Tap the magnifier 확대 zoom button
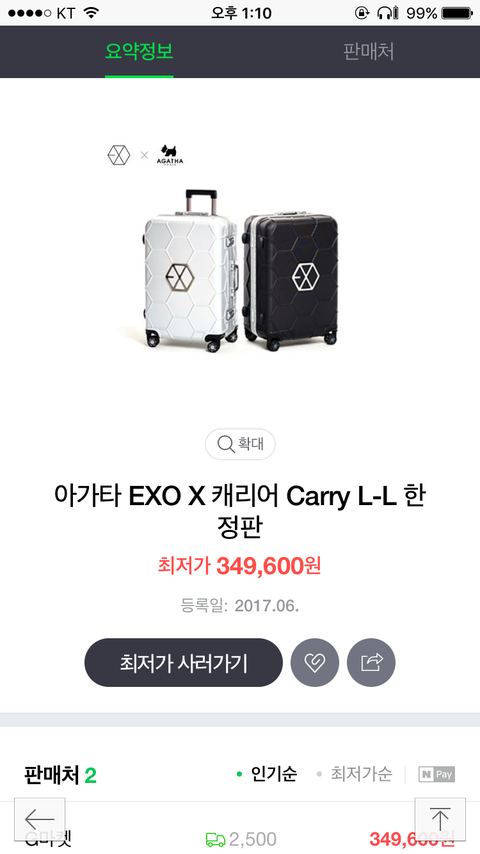 [240, 444]
